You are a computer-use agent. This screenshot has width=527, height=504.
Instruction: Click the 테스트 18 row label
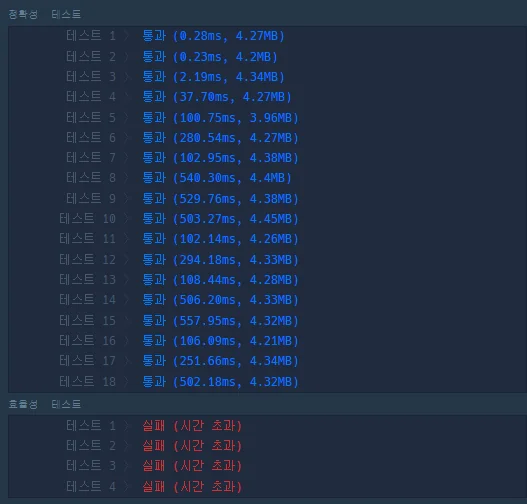point(87,382)
